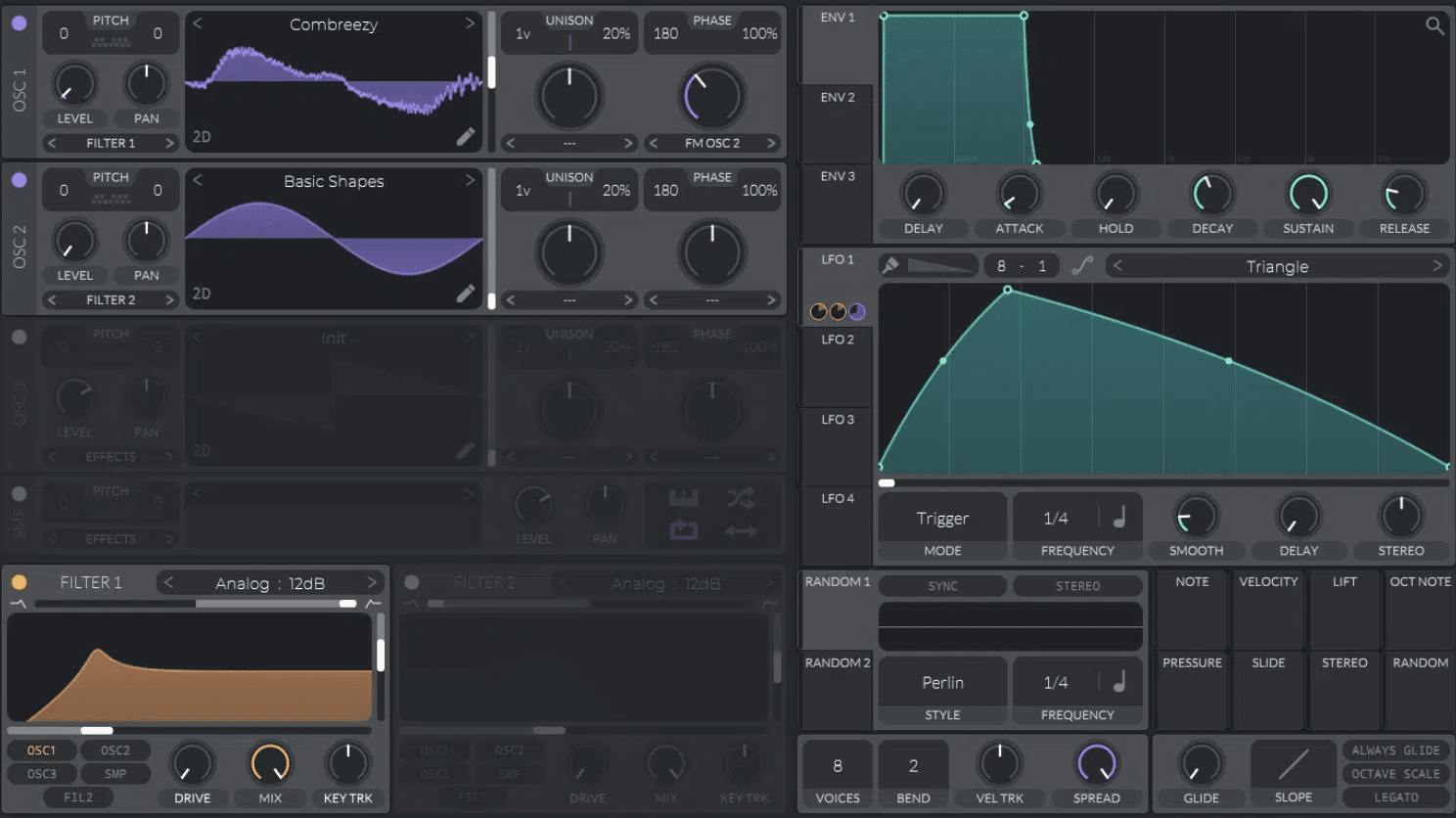
Task: Click the pencil edit icon on Basic Shapes wavetable
Action: click(466, 294)
